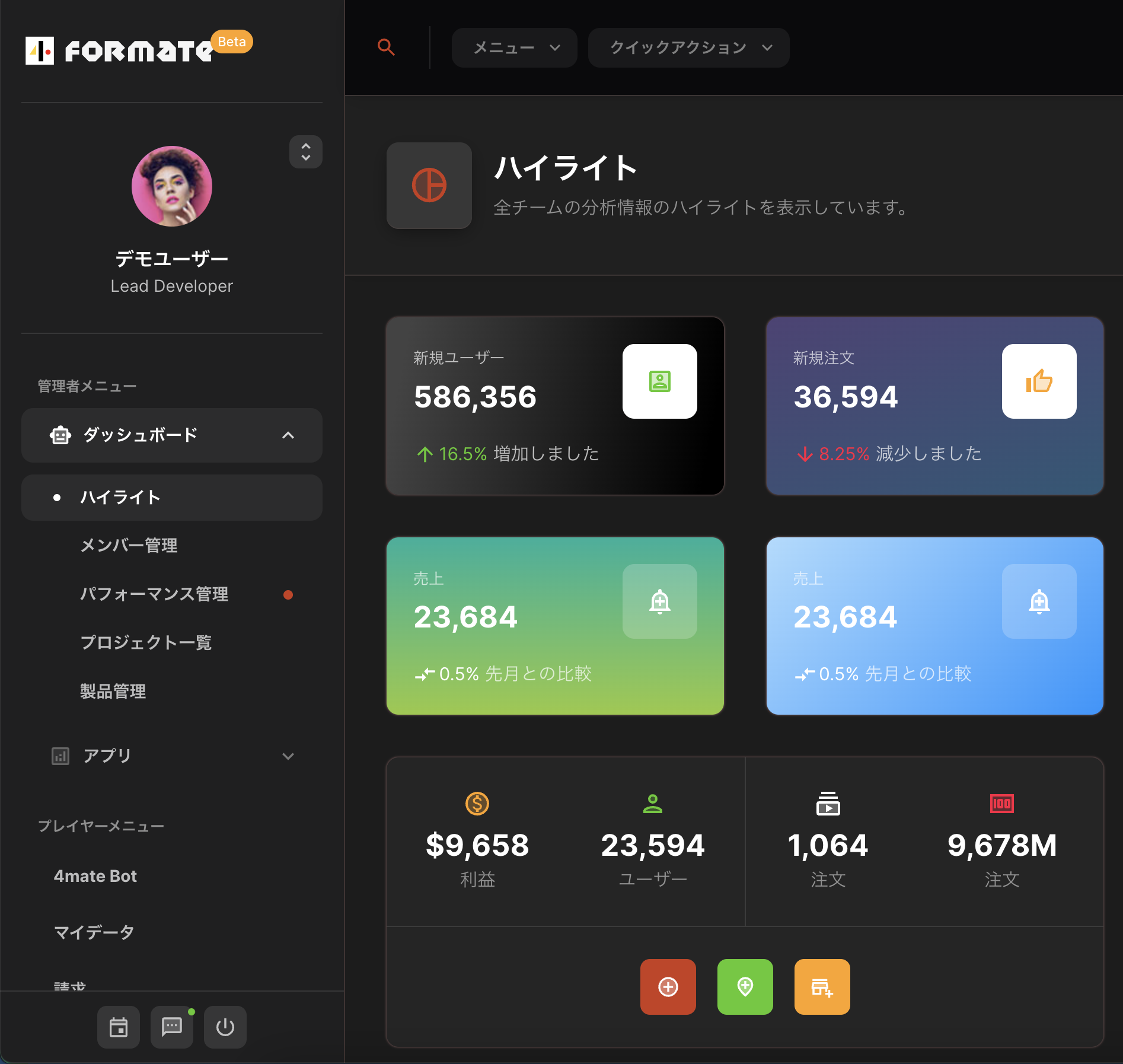Open the クイックアクション dropdown
The height and width of the screenshot is (1064, 1123).
[x=688, y=47]
